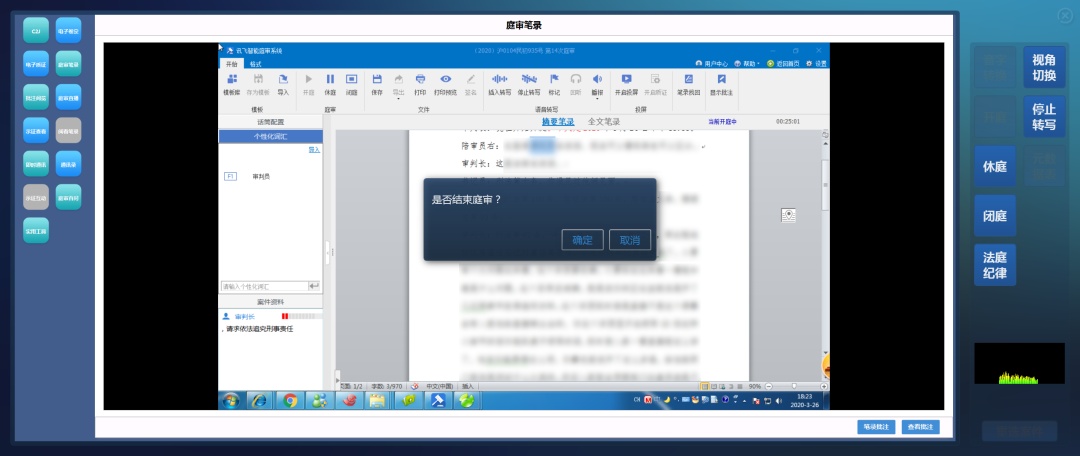This screenshot has height=456, width=1080.
Task: Click the 确定 button in the dialog
Action: [582, 240]
